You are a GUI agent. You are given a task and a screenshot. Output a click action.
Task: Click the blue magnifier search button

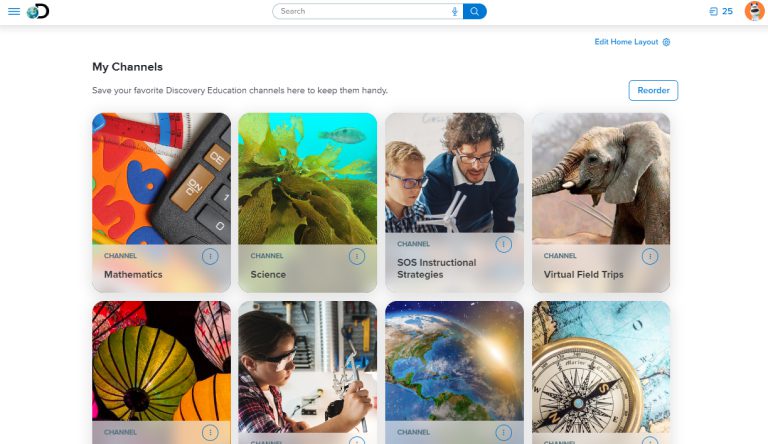tap(475, 11)
